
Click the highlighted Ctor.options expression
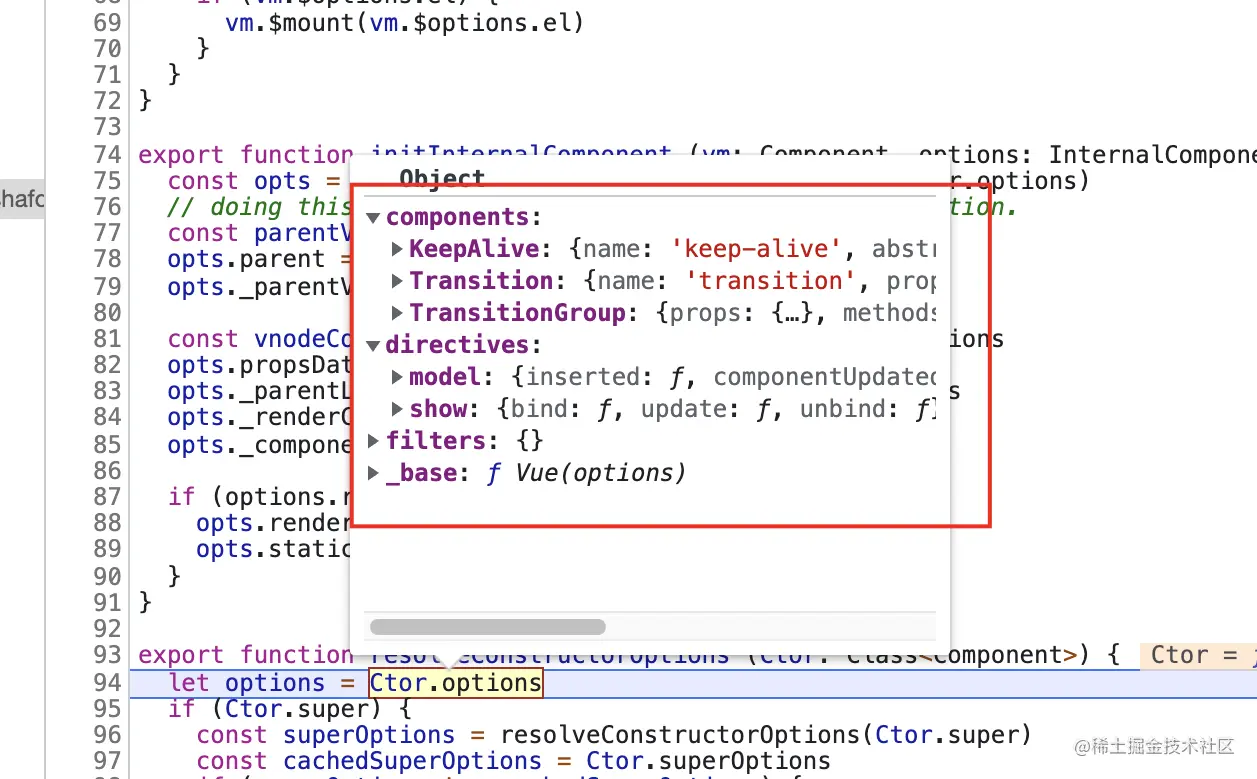point(456,683)
